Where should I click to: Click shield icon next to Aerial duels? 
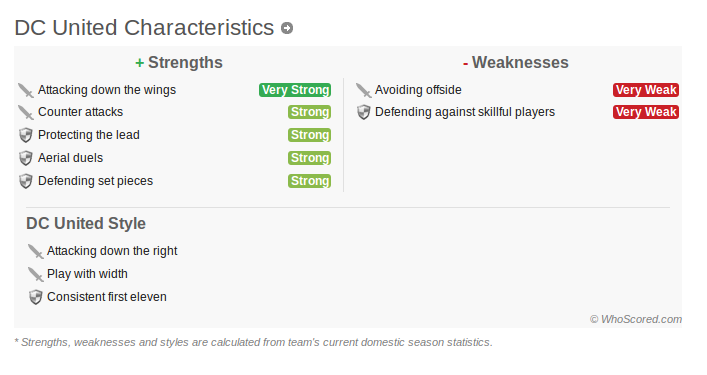(x=26, y=158)
